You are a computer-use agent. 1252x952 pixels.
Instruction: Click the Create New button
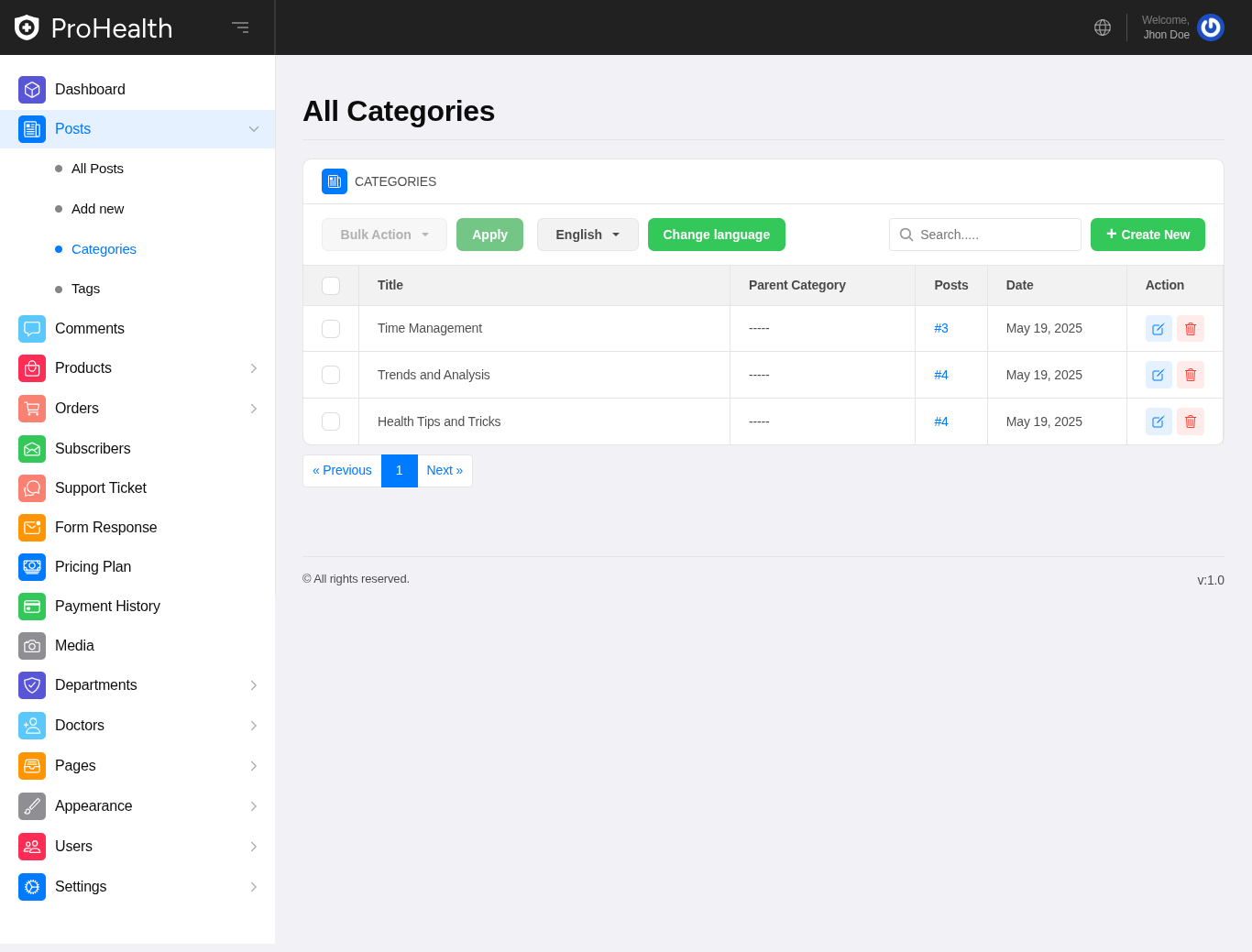(x=1148, y=235)
